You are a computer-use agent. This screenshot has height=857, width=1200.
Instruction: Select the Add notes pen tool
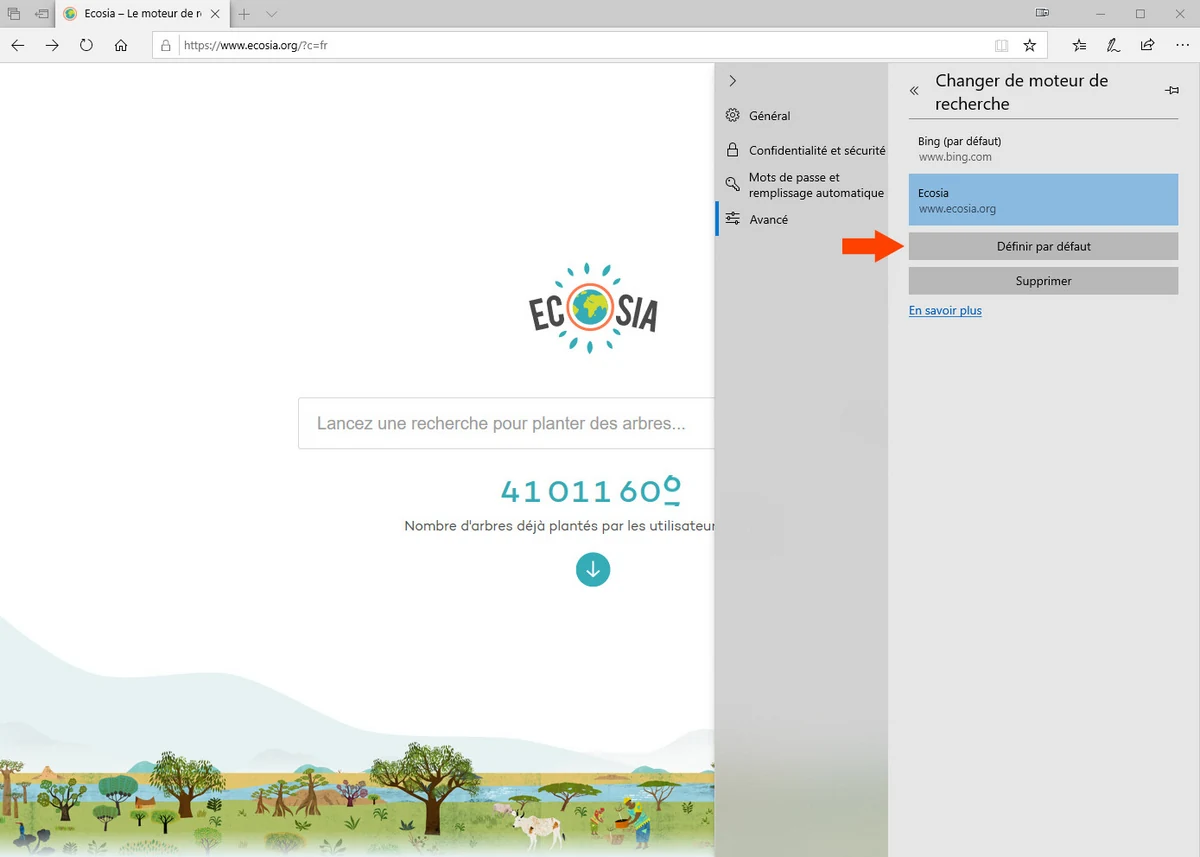click(1113, 45)
